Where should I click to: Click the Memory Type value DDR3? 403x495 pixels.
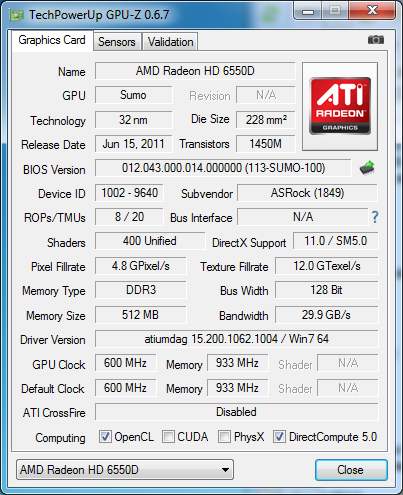[x=140, y=290]
